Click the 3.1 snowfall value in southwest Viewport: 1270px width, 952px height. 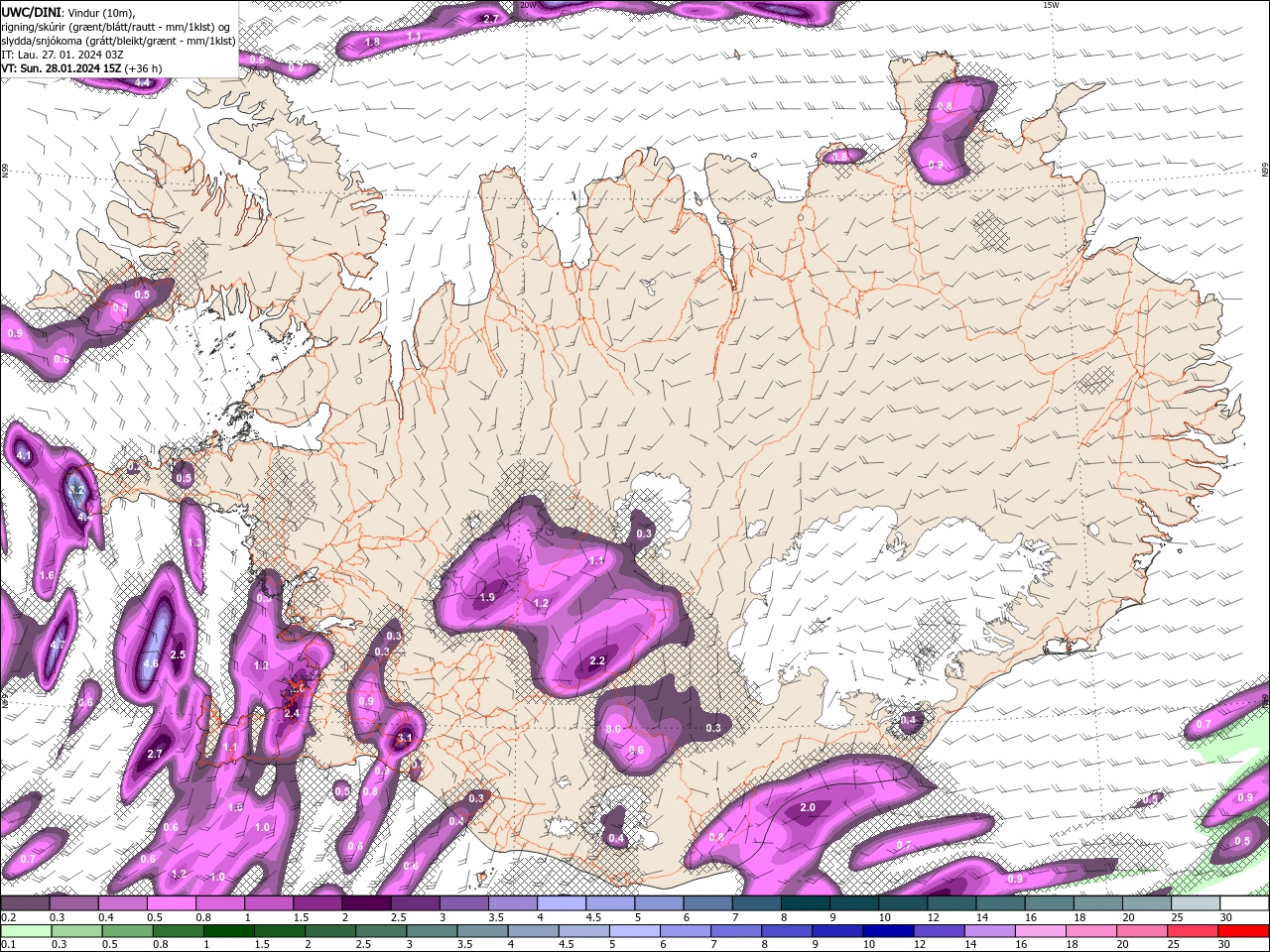coord(404,738)
